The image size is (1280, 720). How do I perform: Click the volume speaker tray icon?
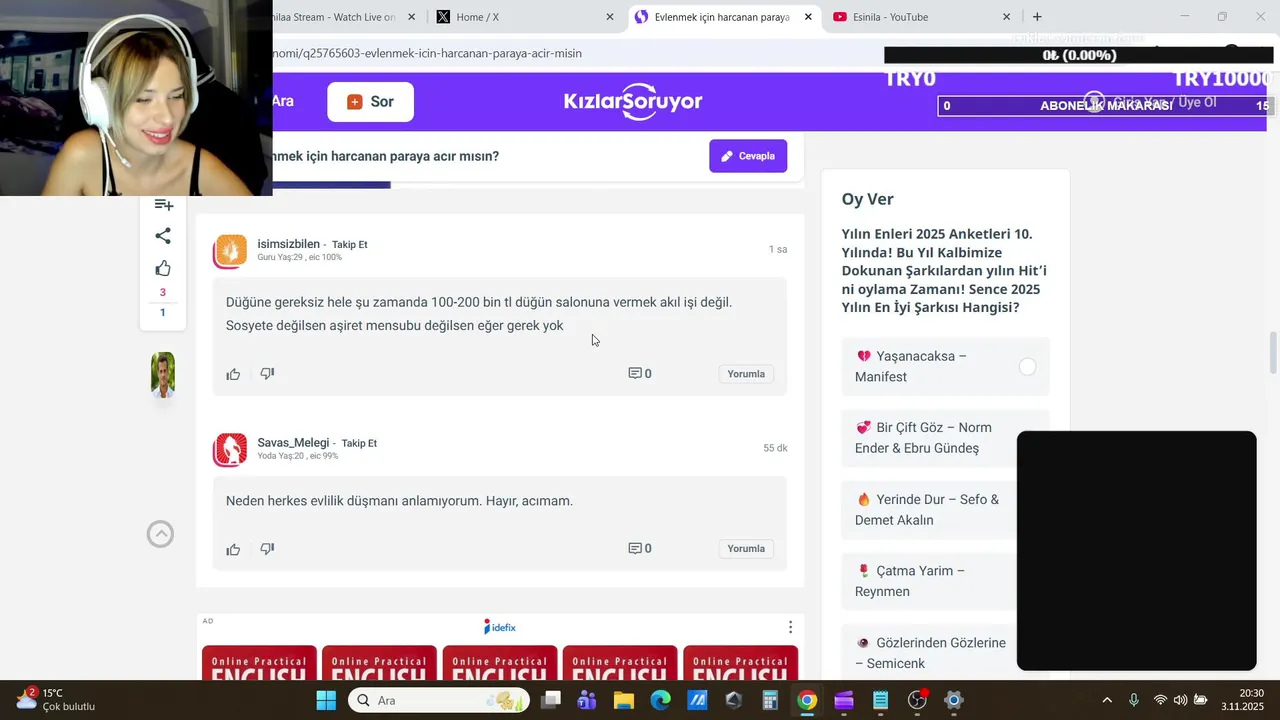tap(1180, 700)
